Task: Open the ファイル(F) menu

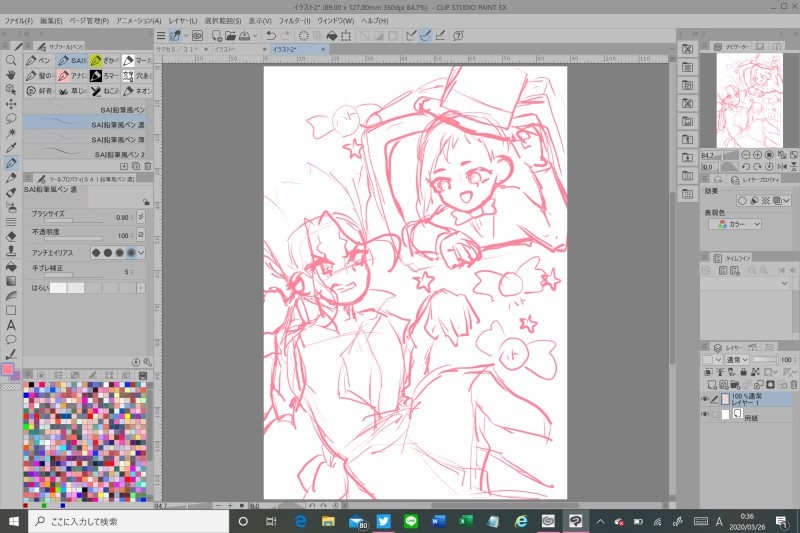Action: point(18,21)
